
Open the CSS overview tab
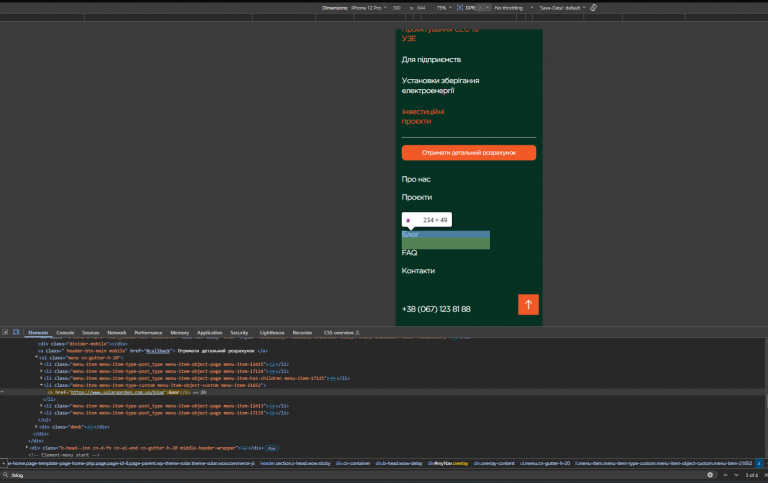point(341,333)
